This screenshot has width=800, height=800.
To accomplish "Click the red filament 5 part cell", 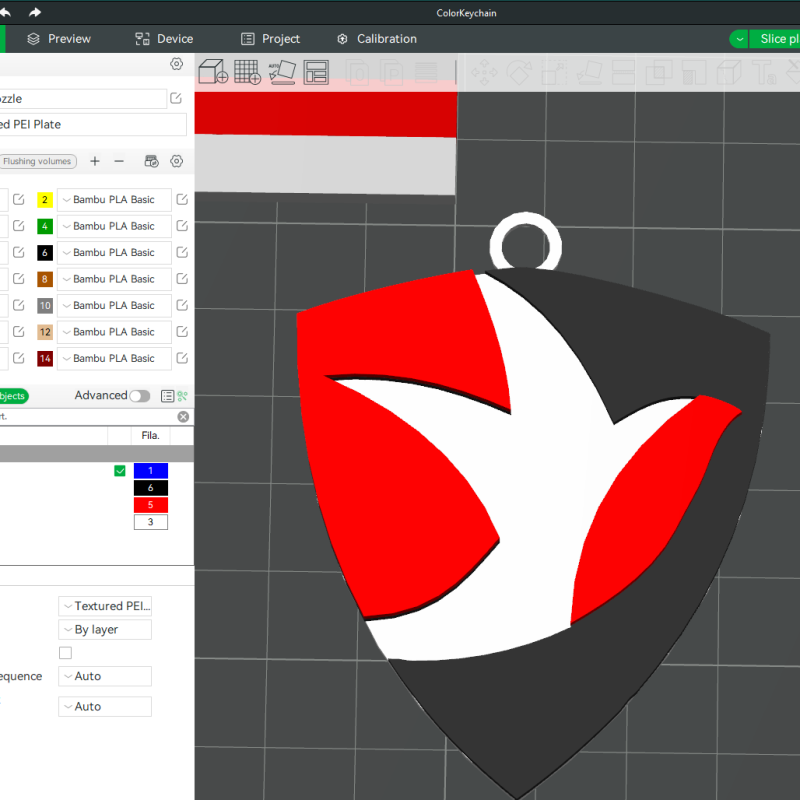I will tap(151, 505).
